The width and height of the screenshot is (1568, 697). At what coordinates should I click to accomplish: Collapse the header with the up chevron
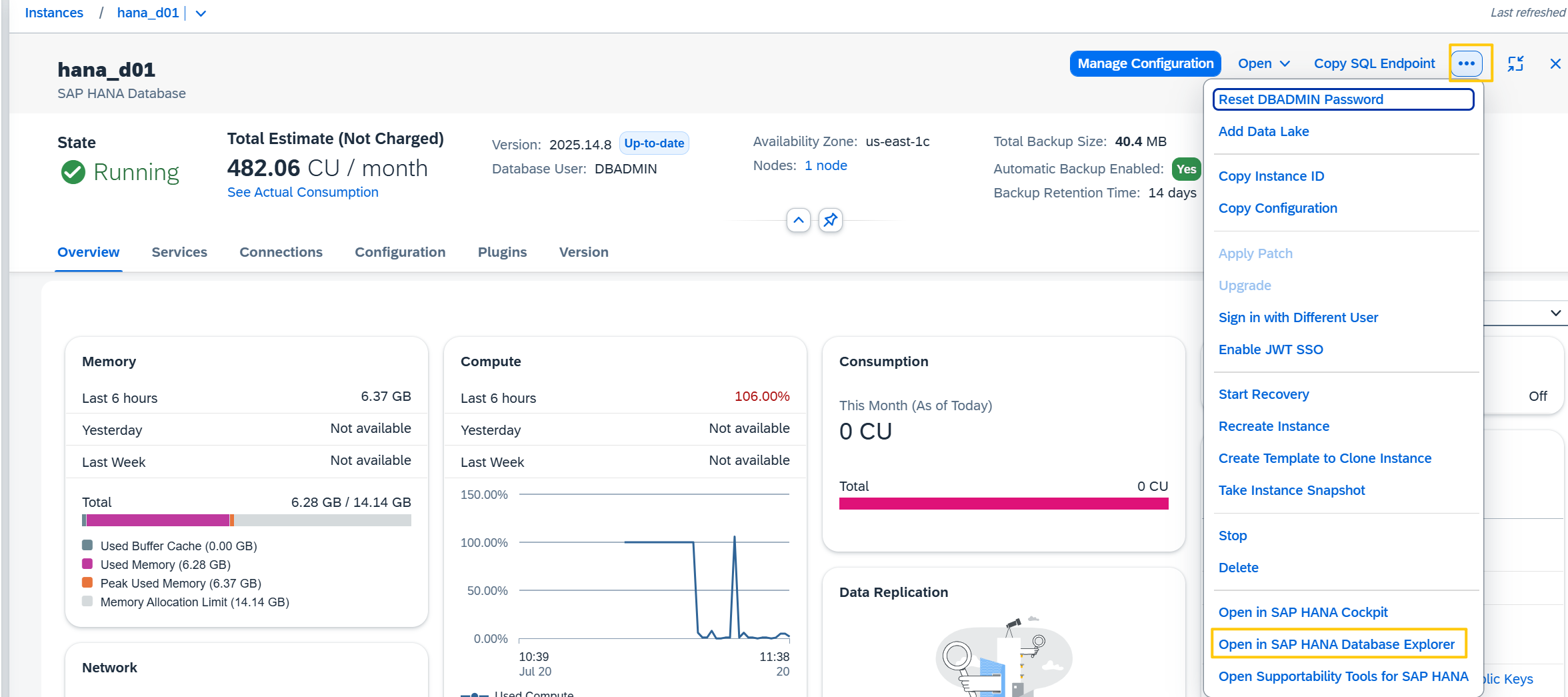pyautogui.click(x=798, y=219)
